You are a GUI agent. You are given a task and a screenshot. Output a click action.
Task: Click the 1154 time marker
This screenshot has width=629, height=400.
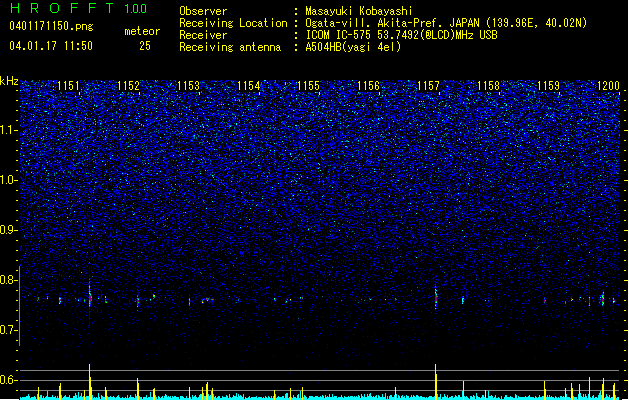[x=249, y=86]
